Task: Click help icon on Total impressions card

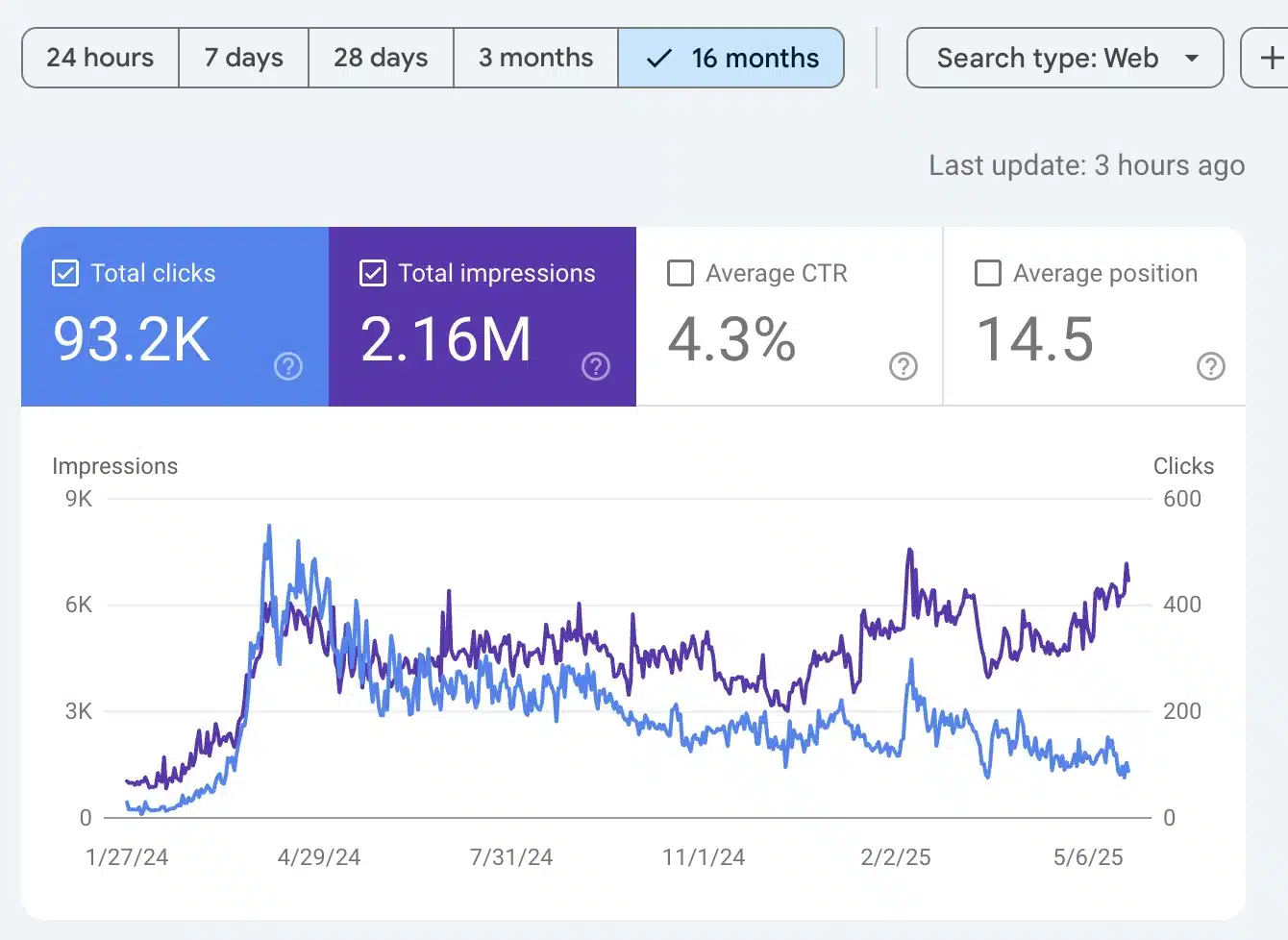Action: tap(596, 366)
